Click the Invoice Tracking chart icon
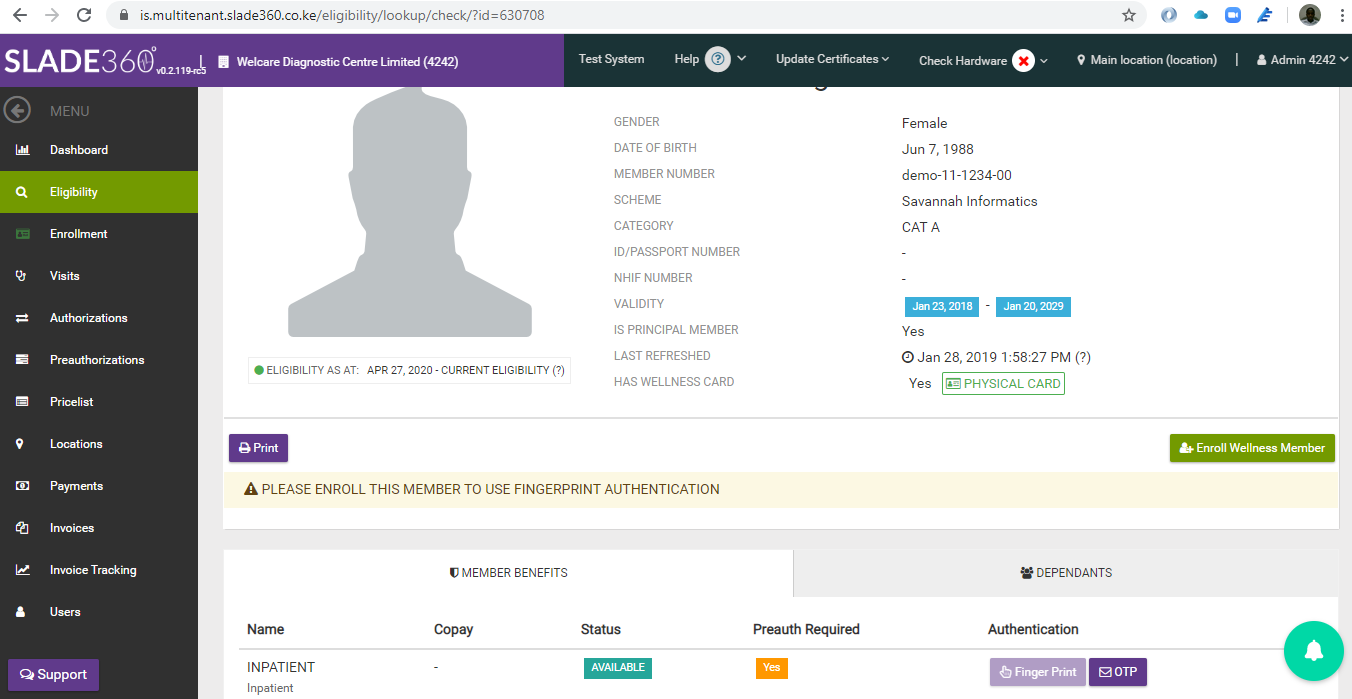 point(22,570)
